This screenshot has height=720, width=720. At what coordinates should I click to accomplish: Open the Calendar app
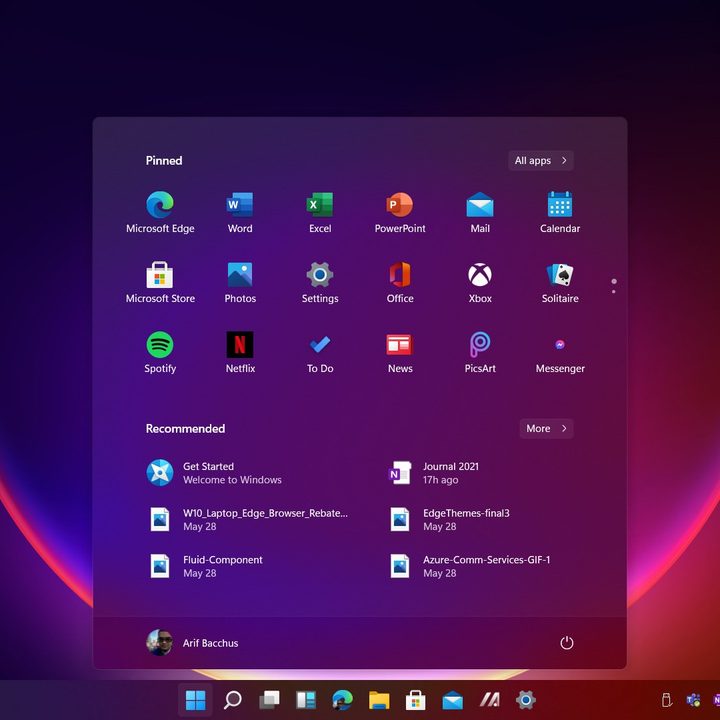(x=560, y=212)
